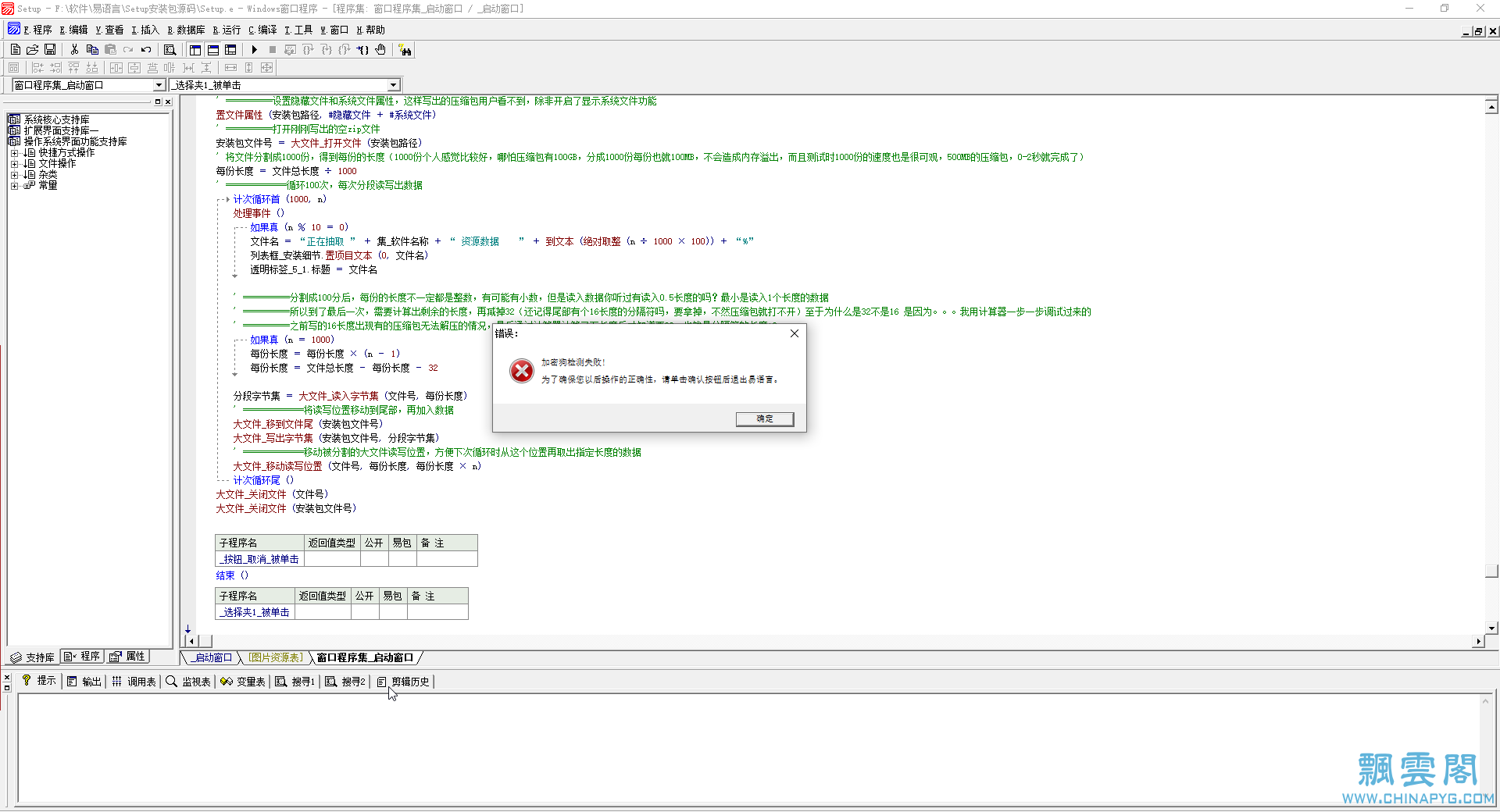The image size is (1500, 812).
Task: Open the H.帮助 menu
Action: click(x=370, y=30)
